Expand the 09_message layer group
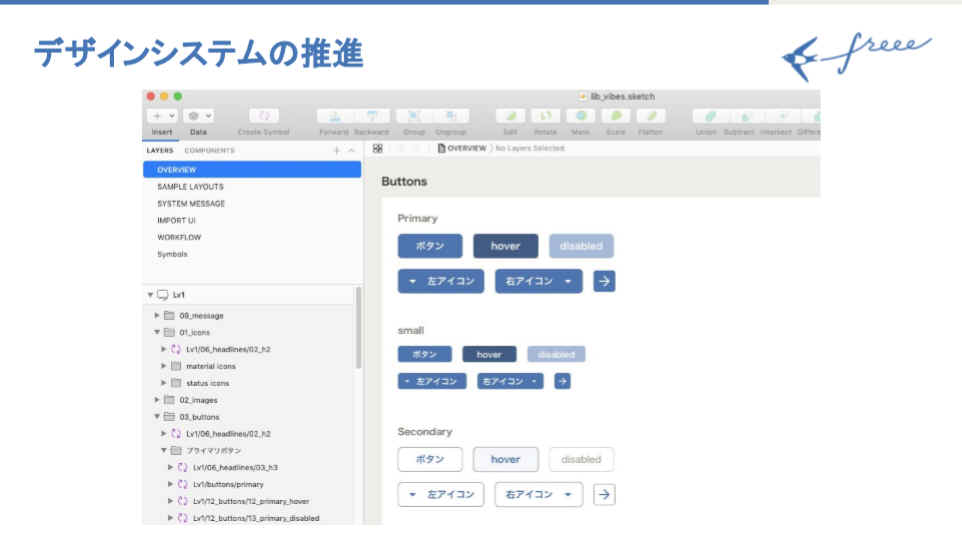This screenshot has height=539, width=962. pyautogui.click(x=157, y=315)
